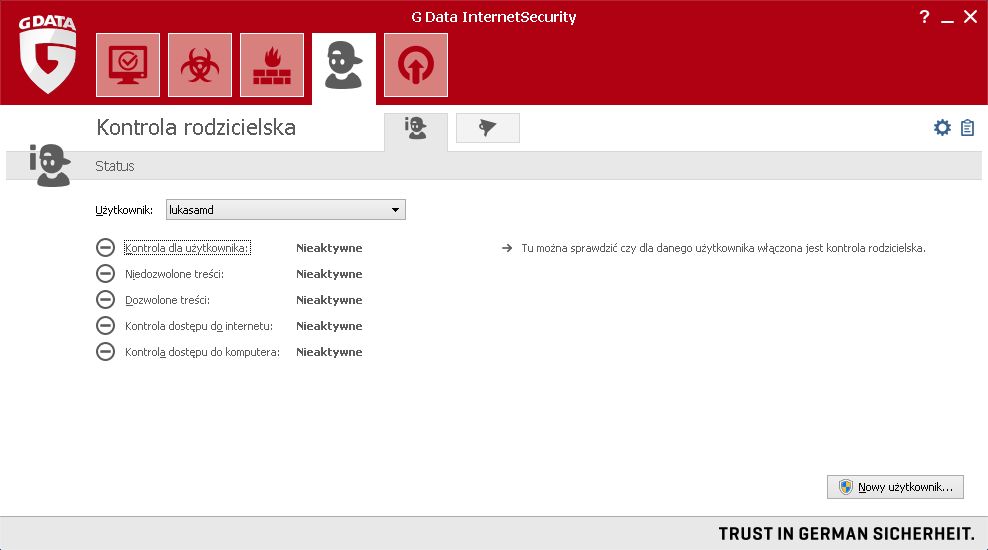Click the hint text about parental control

coord(723,248)
